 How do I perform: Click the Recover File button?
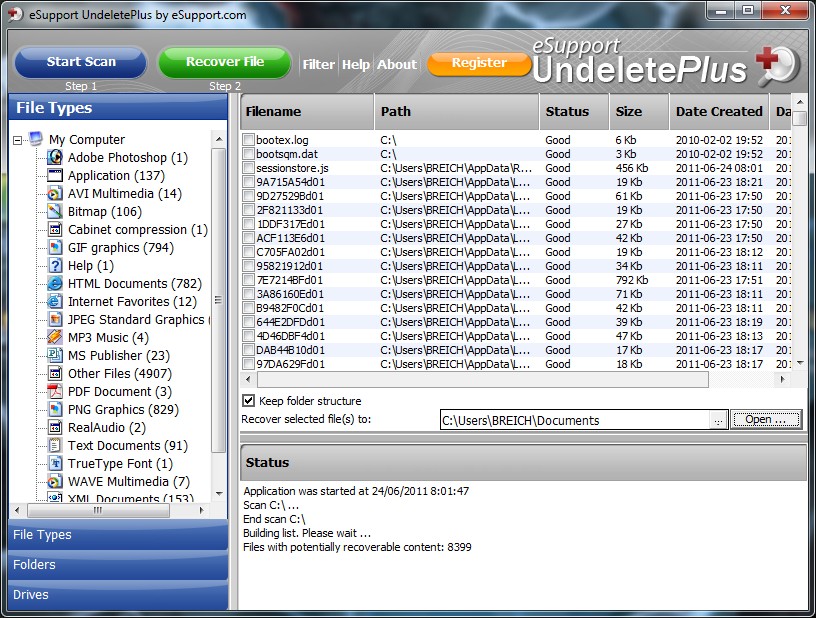(225, 62)
